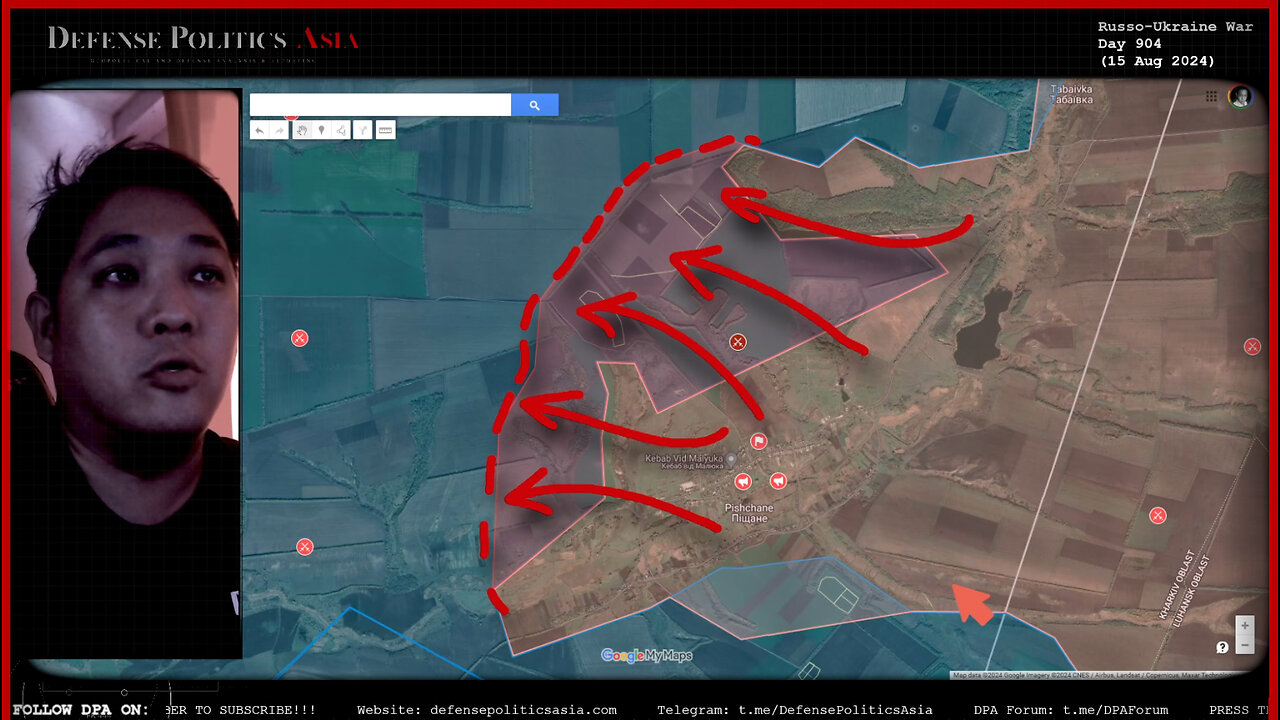Redo the last map edit
Screen dimensions: 1280x720
coord(279,130)
